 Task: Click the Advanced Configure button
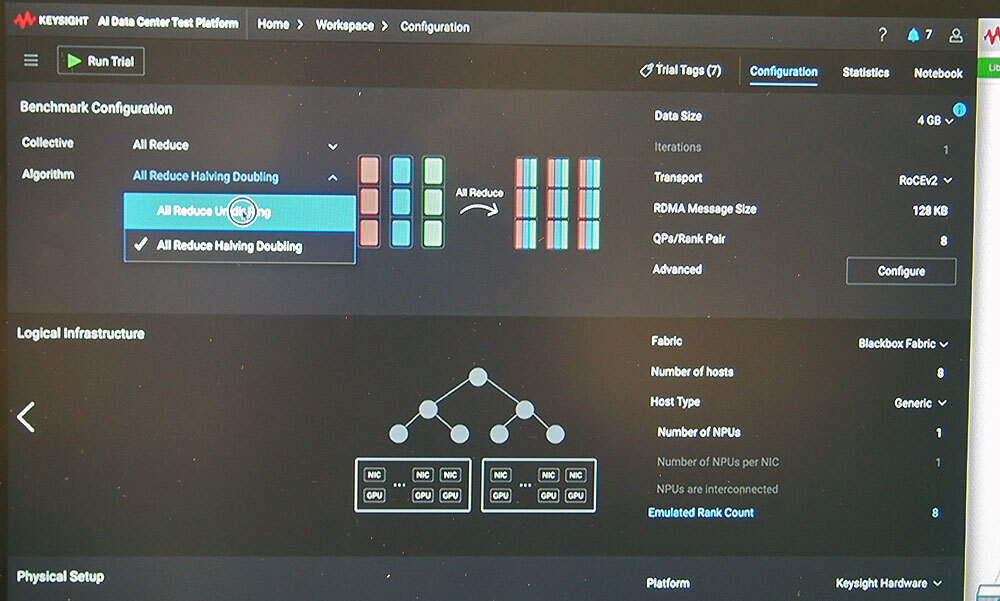point(901,271)
